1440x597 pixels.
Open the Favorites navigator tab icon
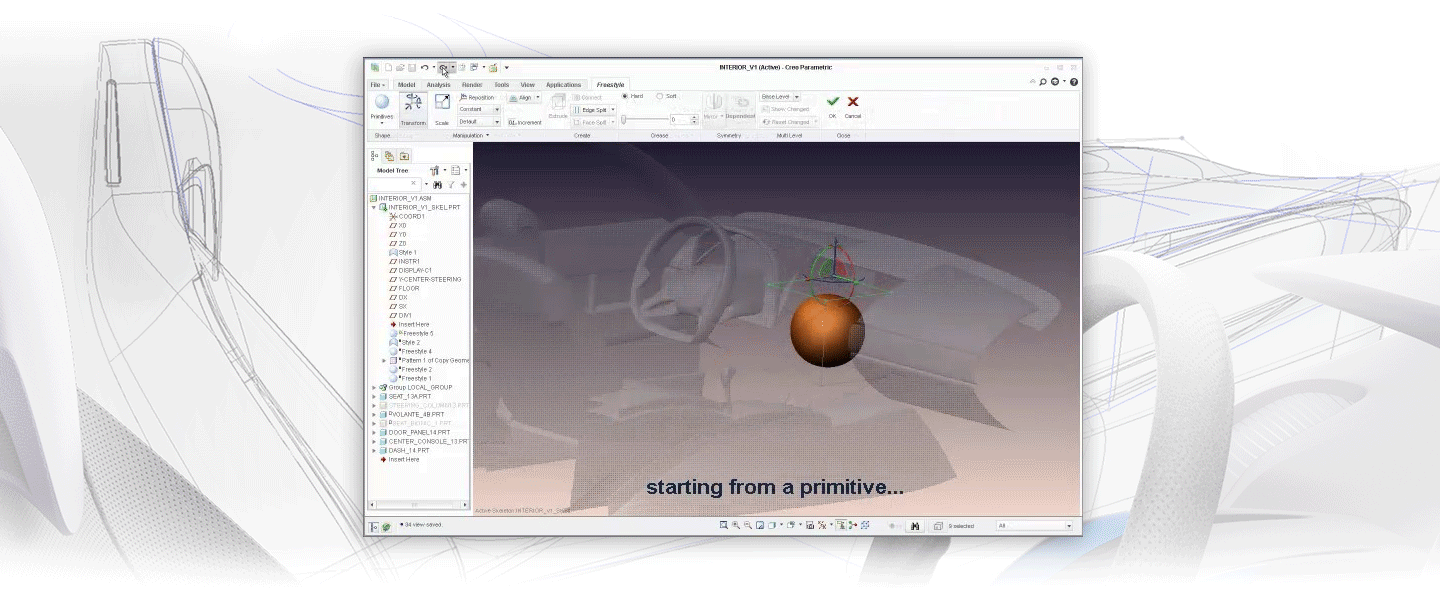click(x=404, y=156)
